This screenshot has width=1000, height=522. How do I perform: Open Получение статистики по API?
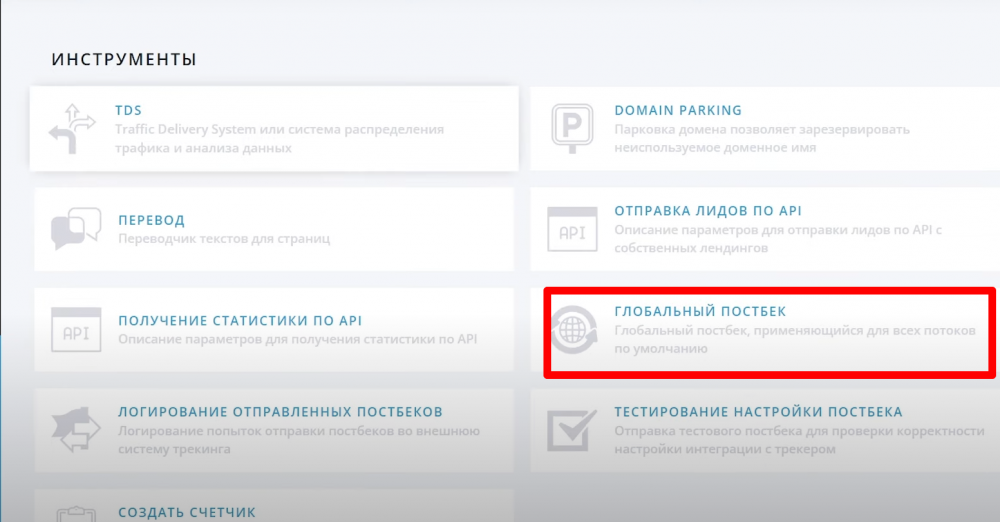[x=240, y=320]
